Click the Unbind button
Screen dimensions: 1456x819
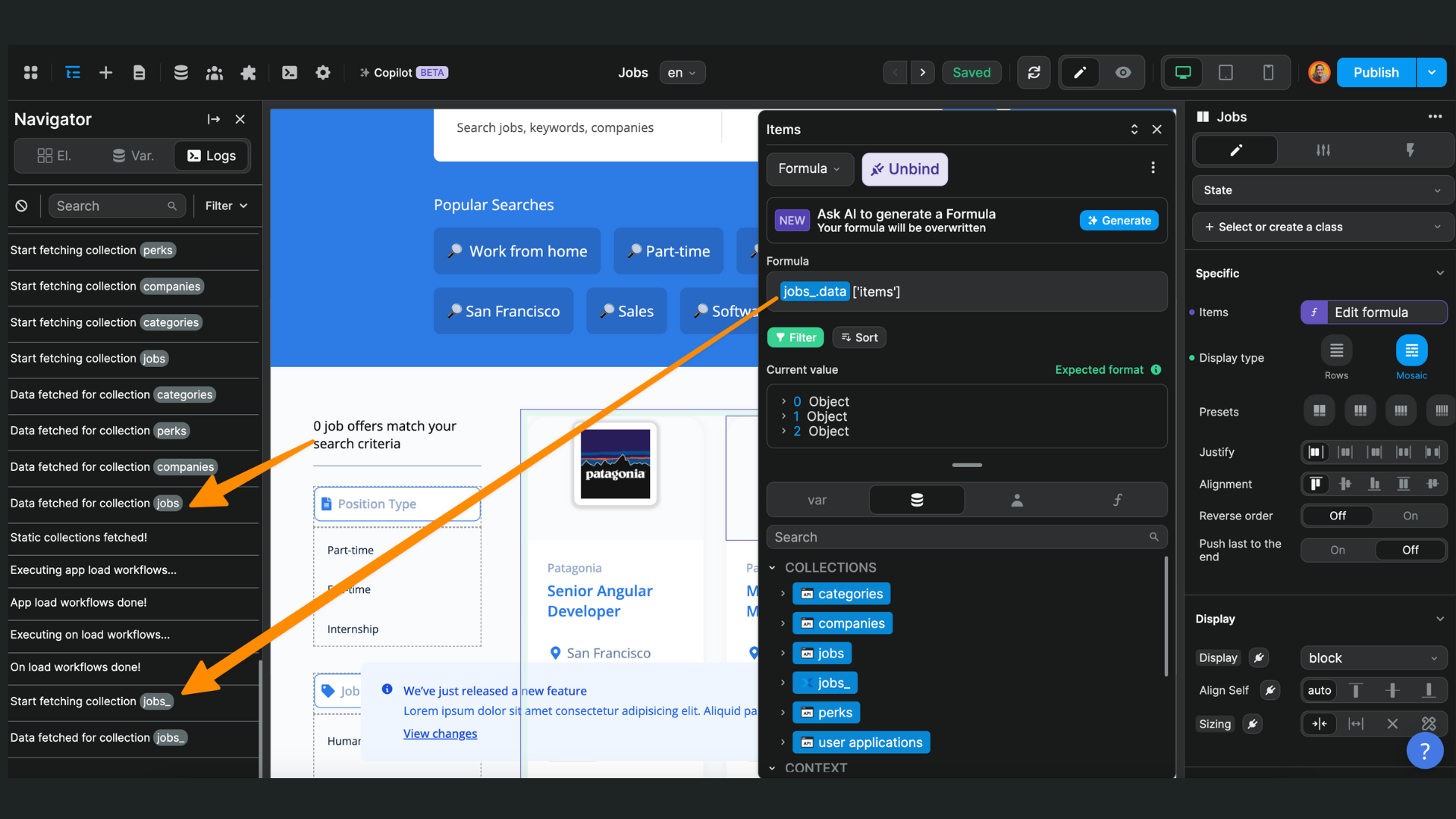point(905,169)
